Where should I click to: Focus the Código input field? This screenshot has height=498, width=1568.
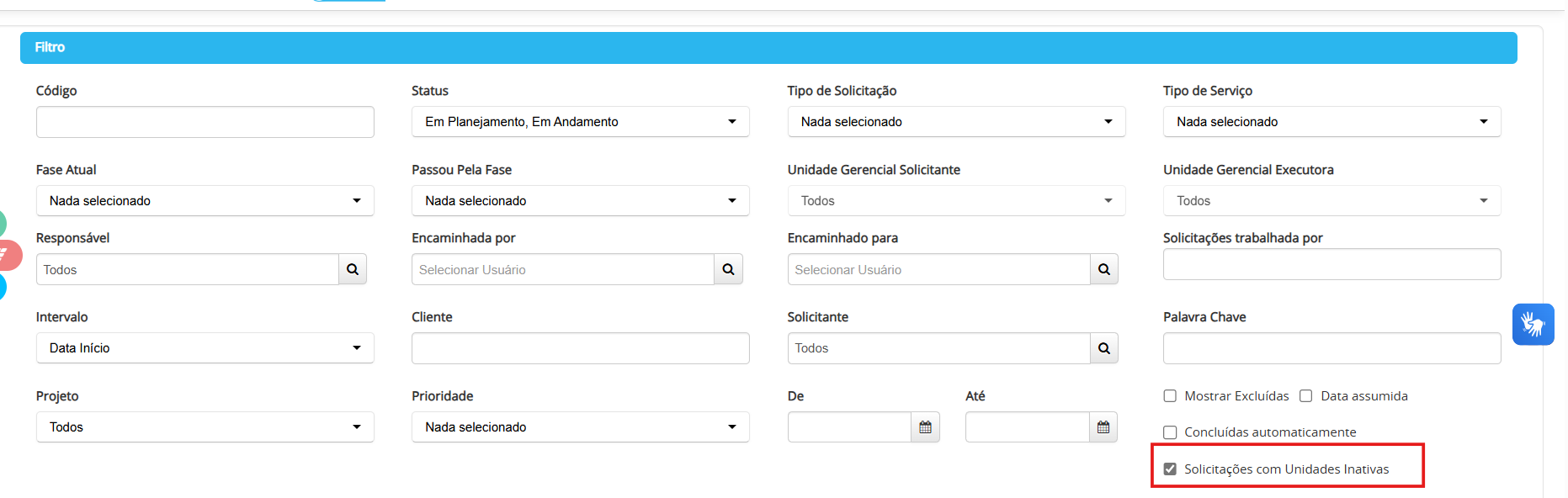(x=205, y=122)
